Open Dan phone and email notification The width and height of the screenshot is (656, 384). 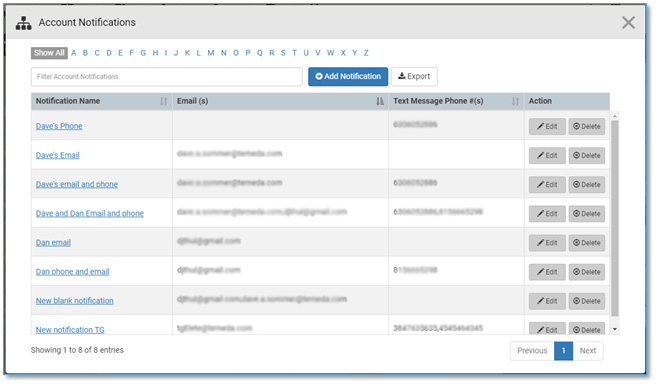[72, 272]
